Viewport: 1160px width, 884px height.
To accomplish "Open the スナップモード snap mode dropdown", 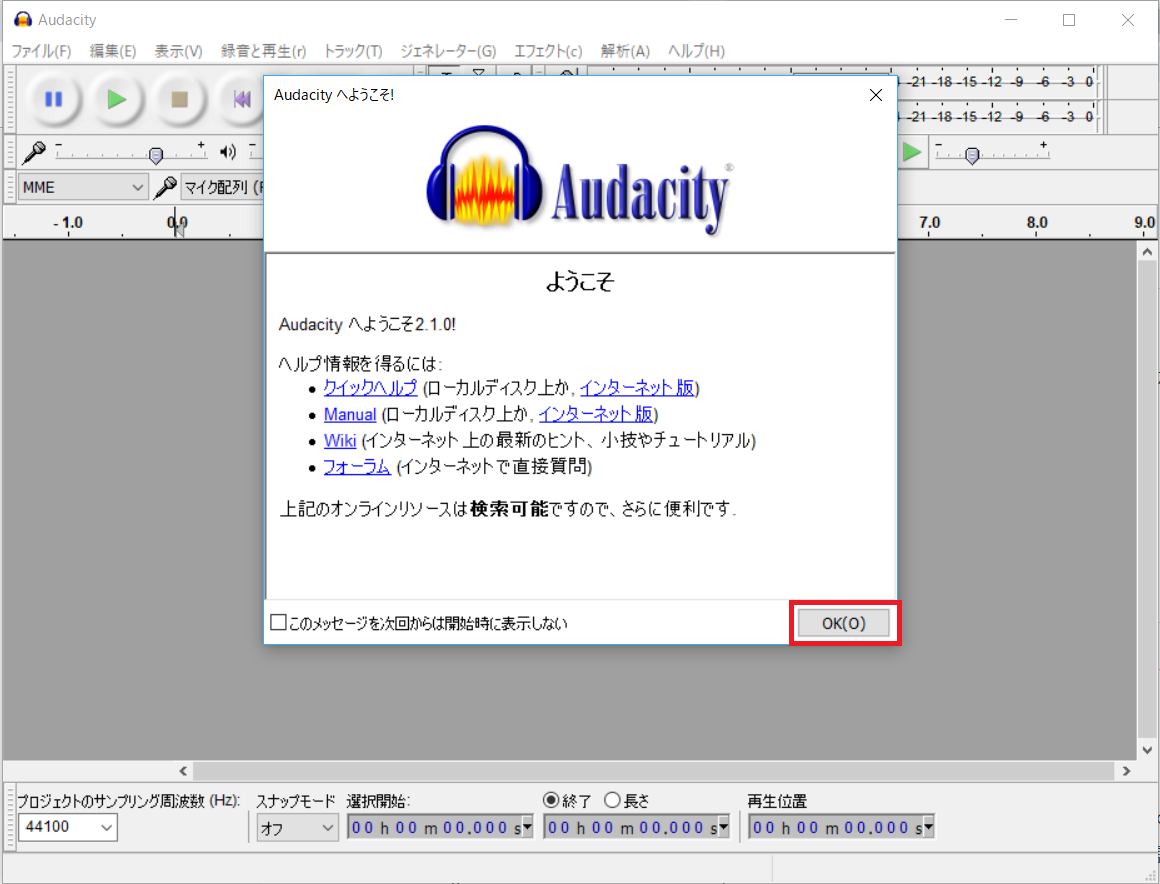I will [297, 828].
